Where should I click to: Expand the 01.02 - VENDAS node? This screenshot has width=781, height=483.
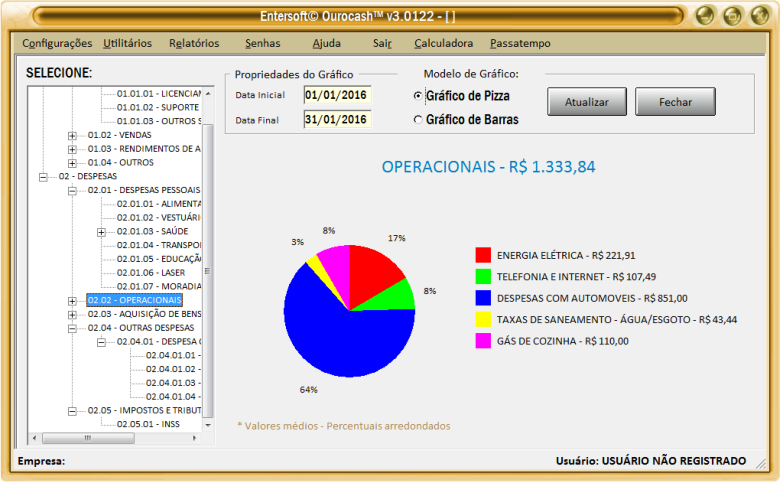point(72,135)
